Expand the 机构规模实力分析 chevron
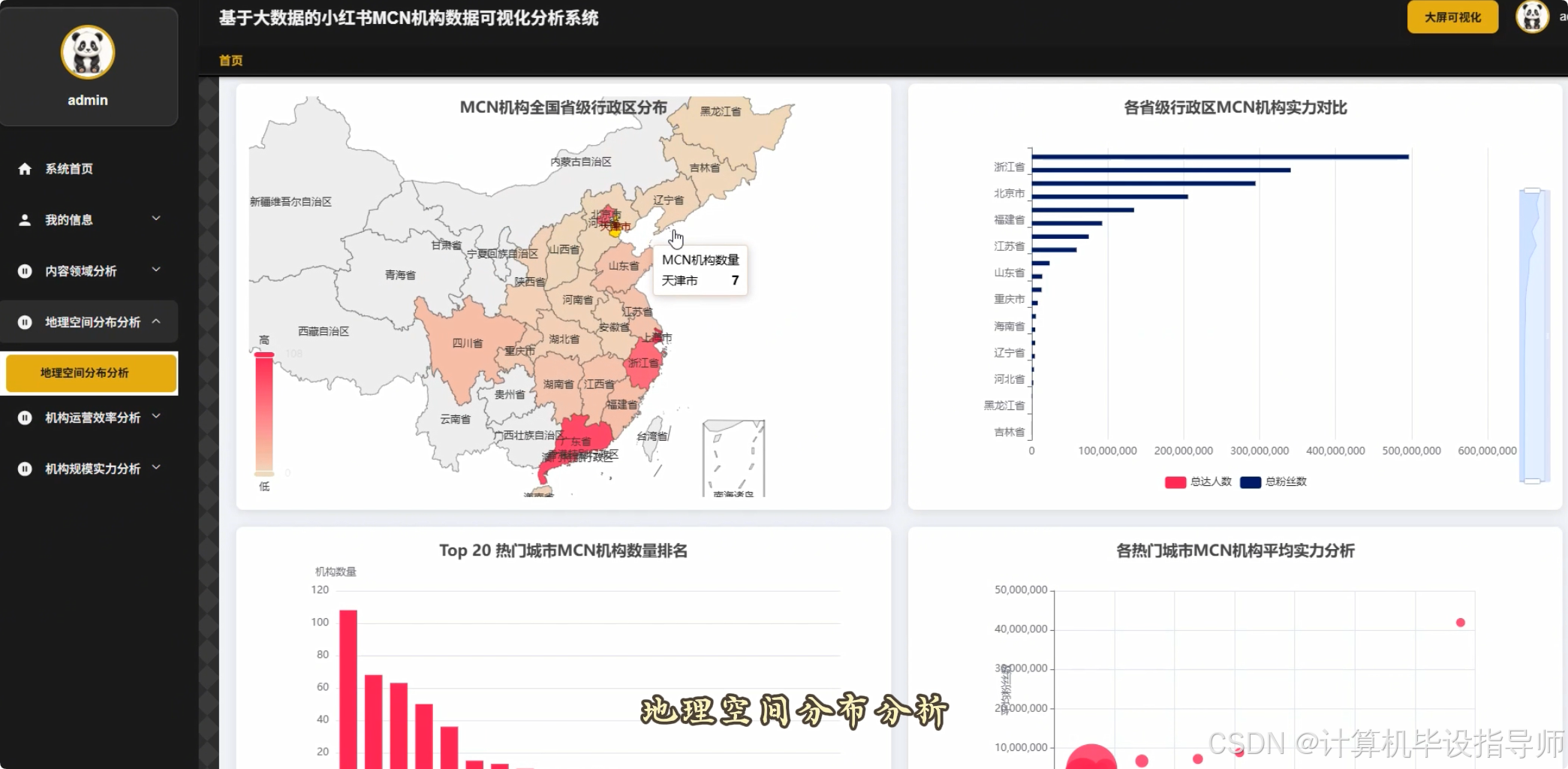 pos(156,467)
